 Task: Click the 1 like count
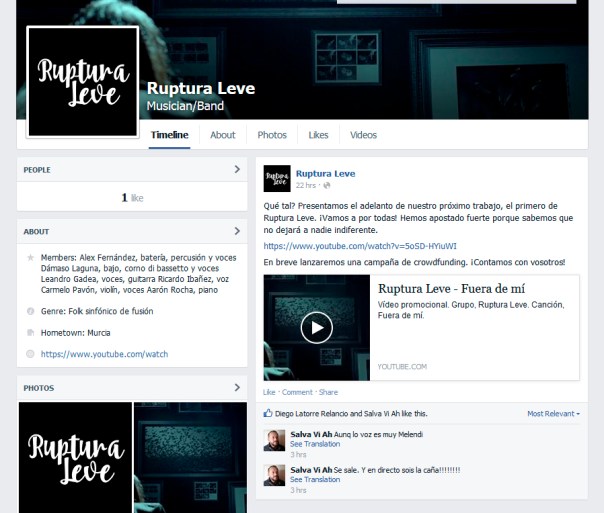point(133,198)
